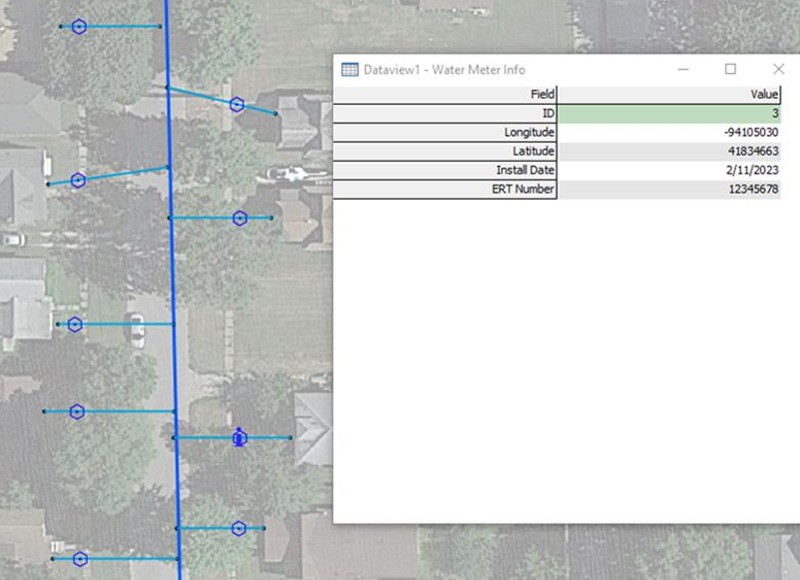The width and height of the screenshot is (800, 580).
Task: Maximize the Dataview1 window
Action: tap(730, 69)
